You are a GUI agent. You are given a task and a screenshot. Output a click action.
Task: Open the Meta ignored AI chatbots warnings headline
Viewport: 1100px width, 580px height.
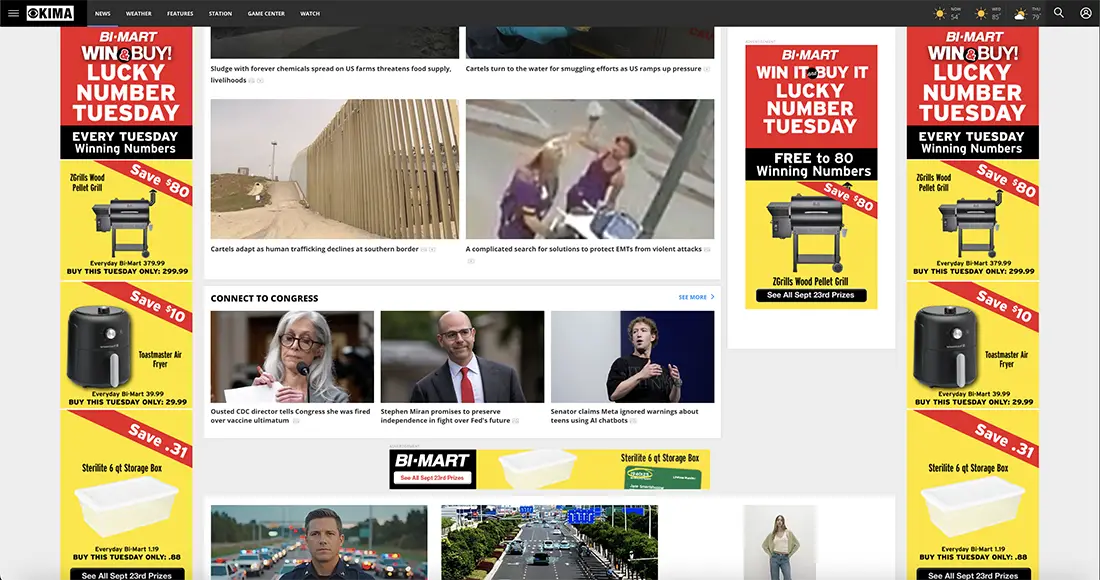[x=624, y=416]
